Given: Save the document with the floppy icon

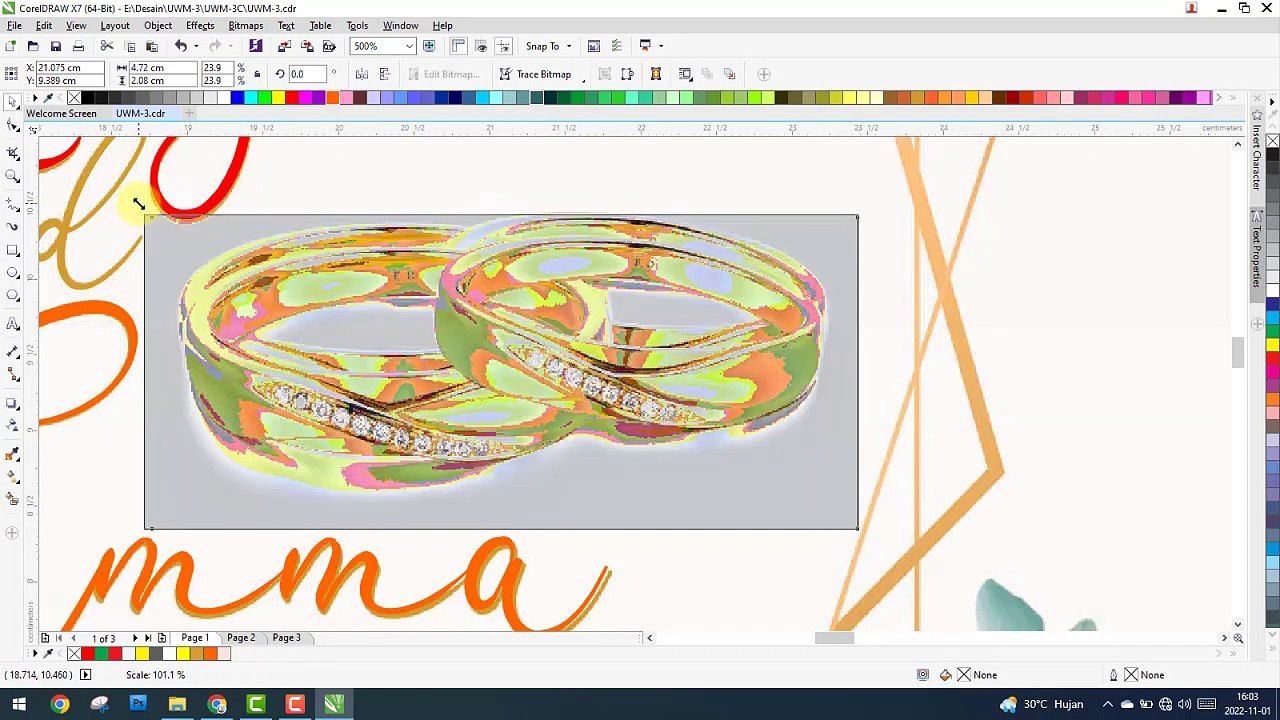Looking at the screenshot, I should pyautogui.click(x=56, y=46).
